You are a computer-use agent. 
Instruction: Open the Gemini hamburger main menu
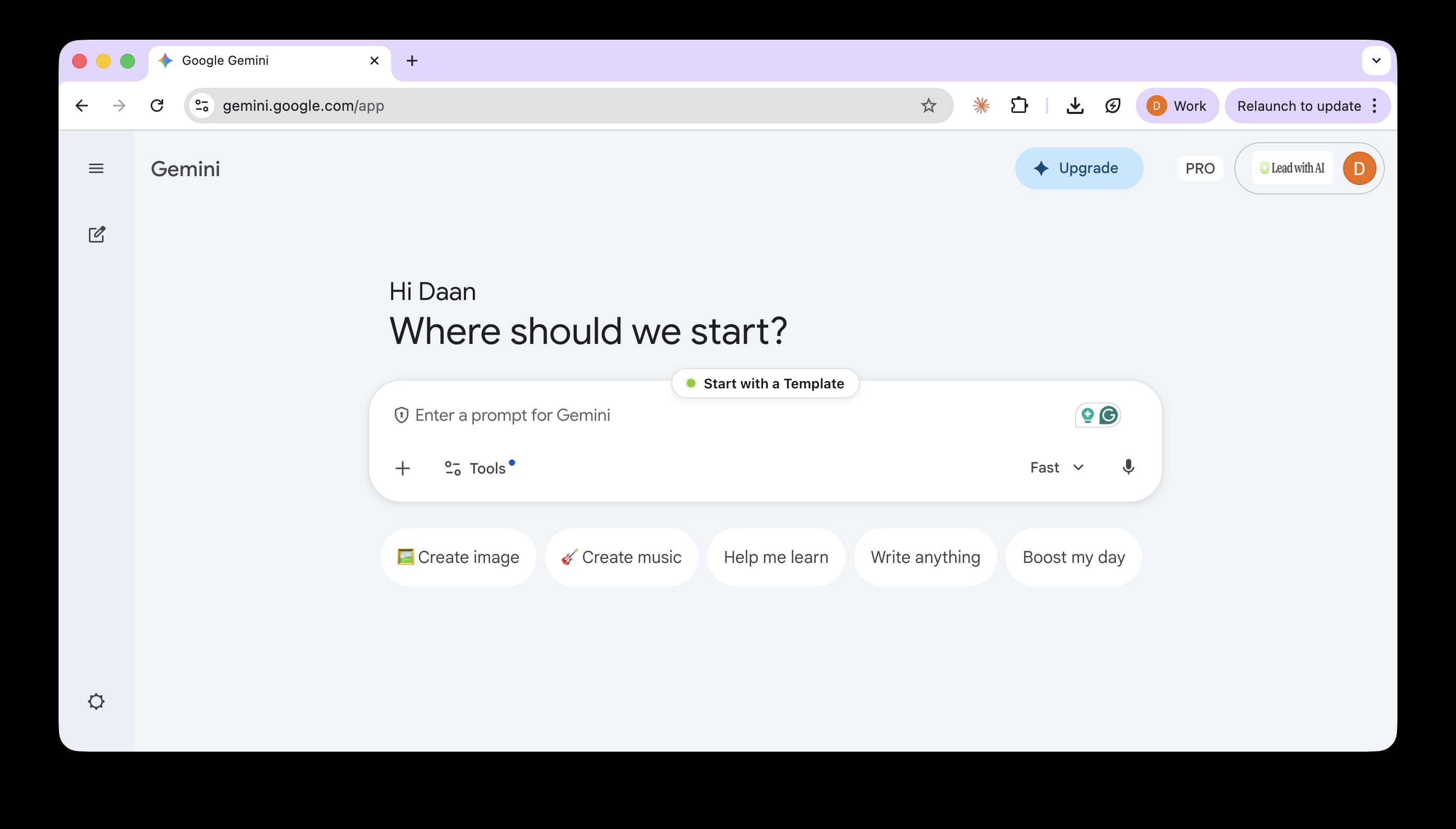point(96,168)
